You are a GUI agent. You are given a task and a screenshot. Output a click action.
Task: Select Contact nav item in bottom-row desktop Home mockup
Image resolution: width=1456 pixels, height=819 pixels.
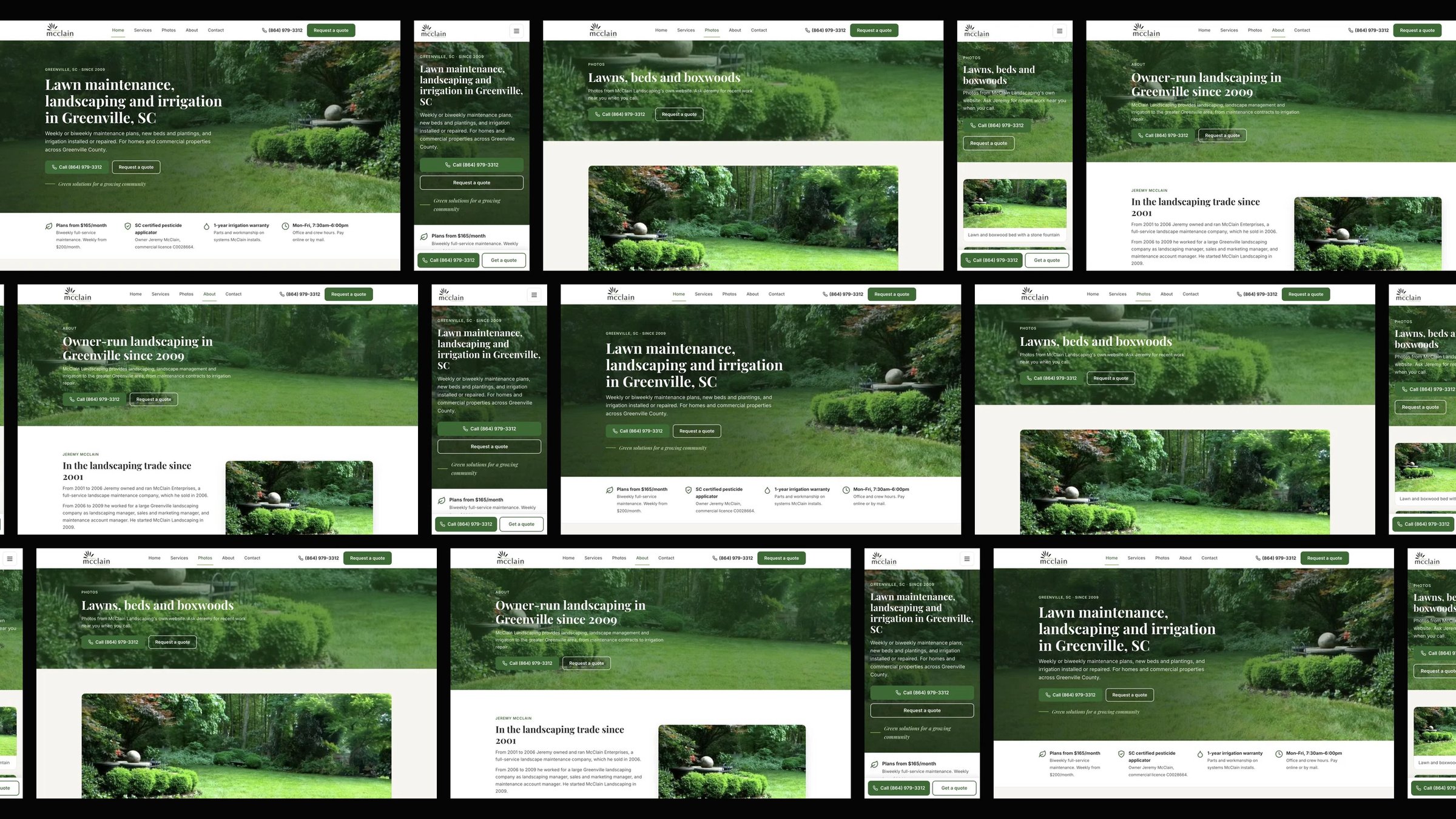tap(1209, 558)
